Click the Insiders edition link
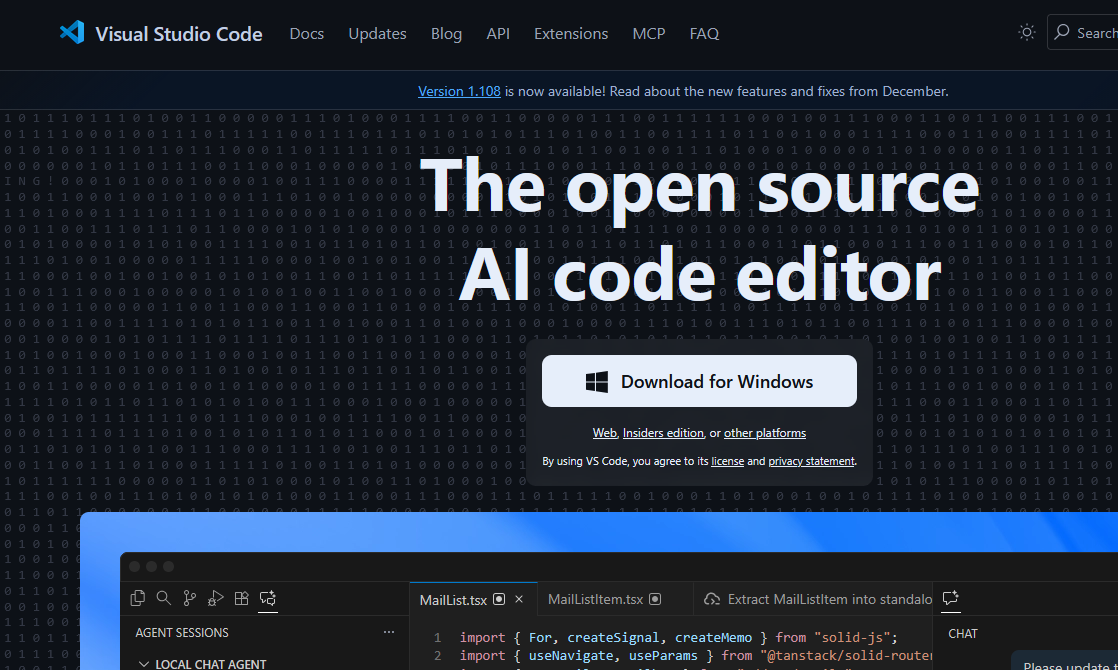The height and width of the screenshot is (670, 1118). pos(663,433)
